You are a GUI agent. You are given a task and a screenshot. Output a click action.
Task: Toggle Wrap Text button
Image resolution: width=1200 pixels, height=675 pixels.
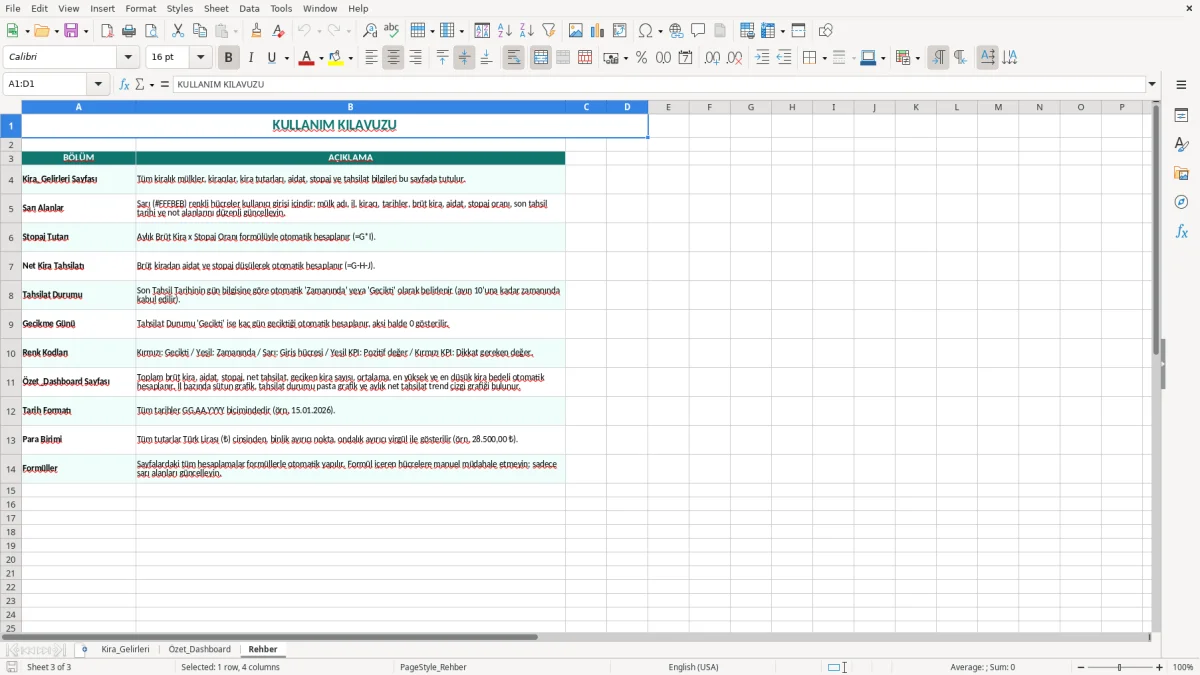coord(514,58)
